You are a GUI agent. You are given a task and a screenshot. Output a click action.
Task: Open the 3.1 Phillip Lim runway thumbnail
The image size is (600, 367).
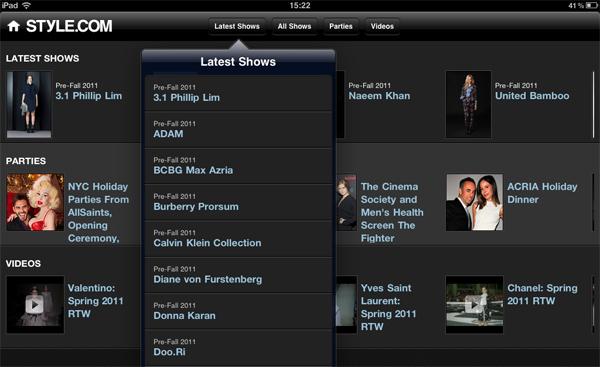point(29,104)
